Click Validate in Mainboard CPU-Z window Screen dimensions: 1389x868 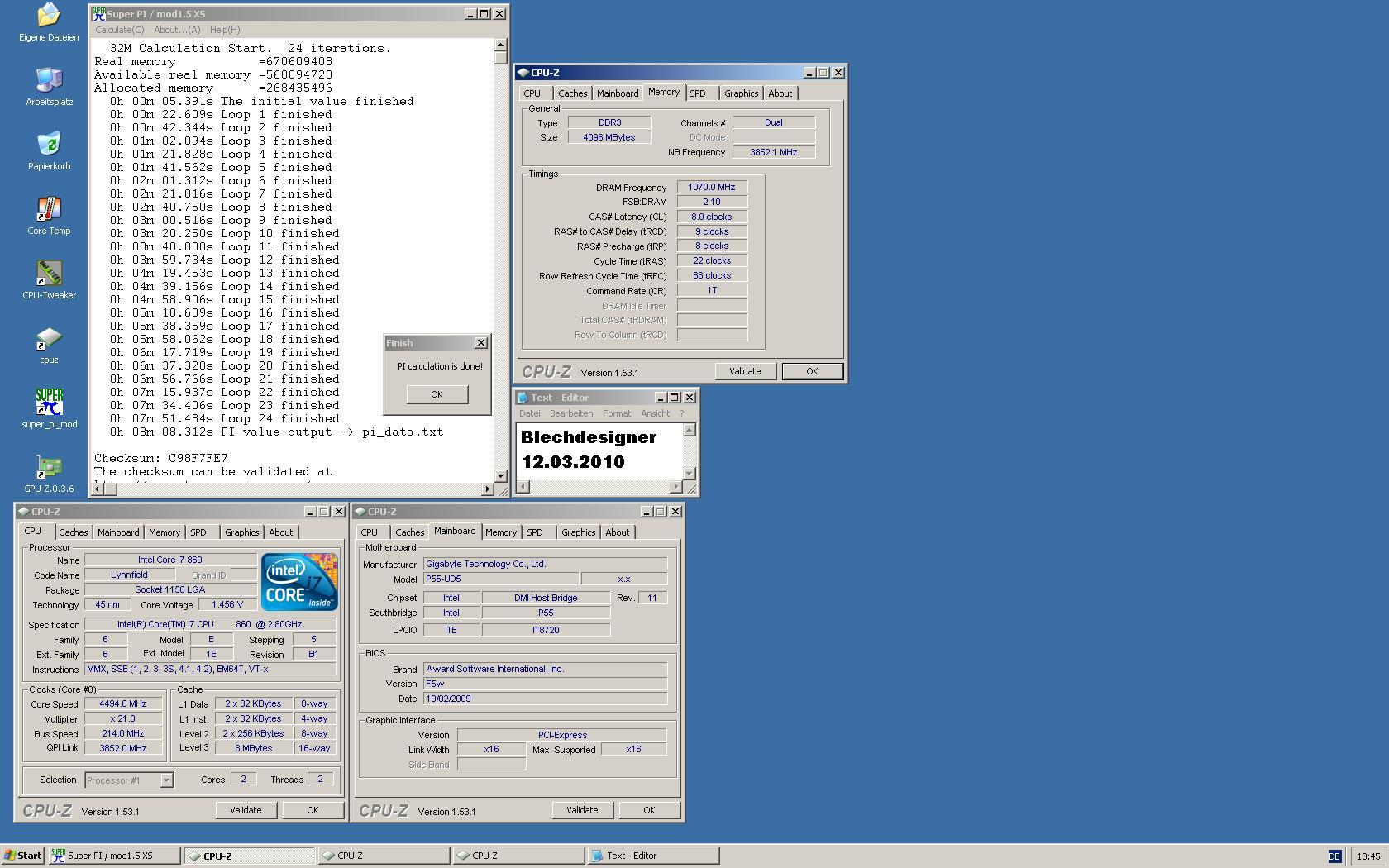[582, 810]
